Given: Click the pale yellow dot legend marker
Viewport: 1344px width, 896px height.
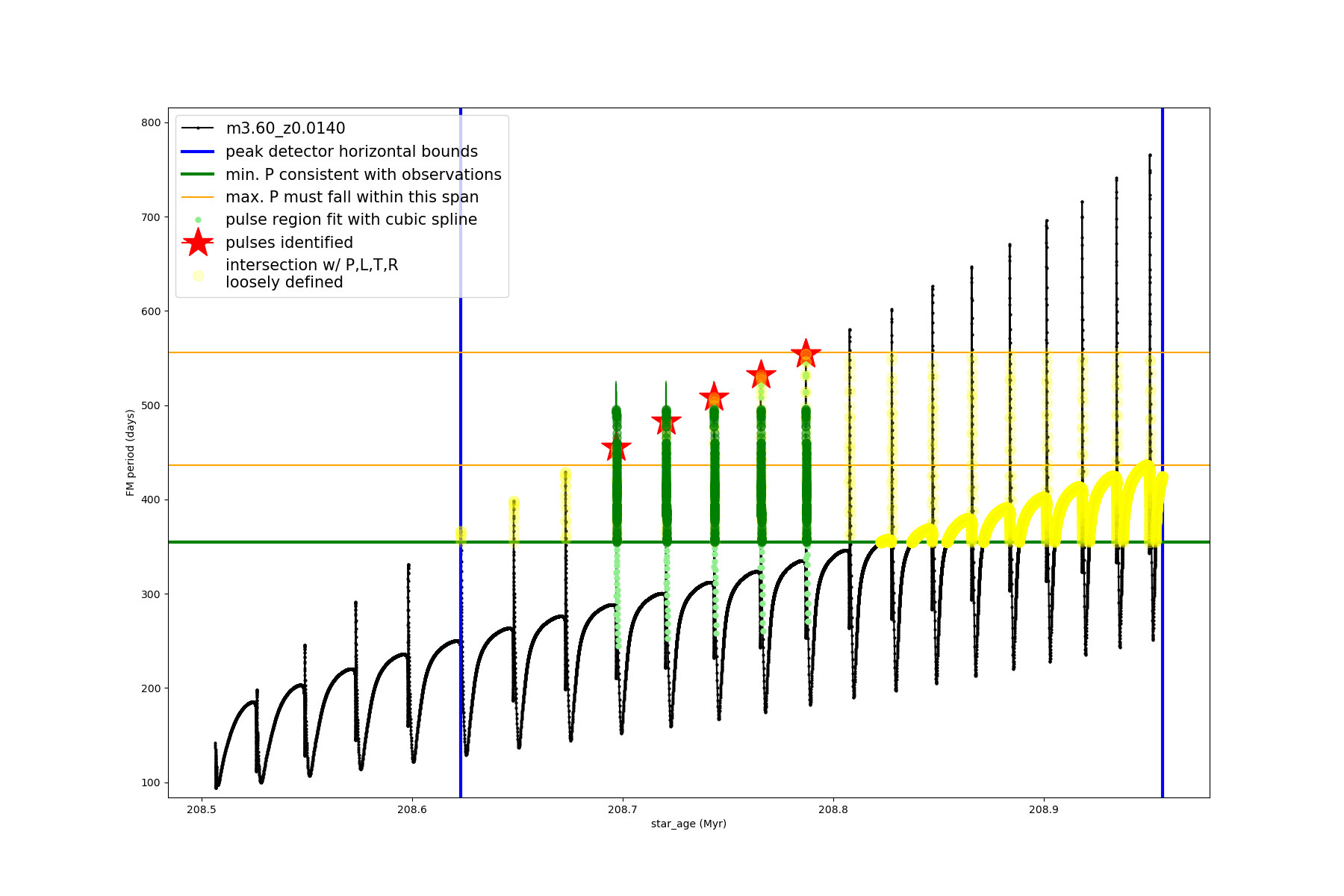Looking at the screenshot, I should point(198,276).
